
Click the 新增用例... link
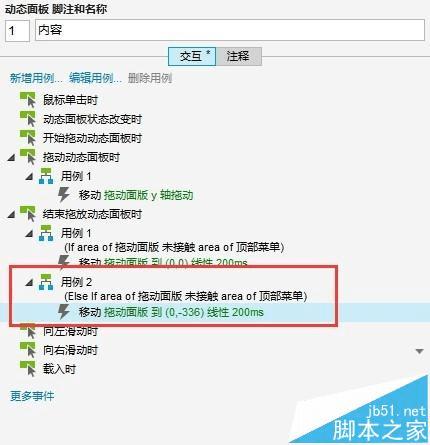coord(36,78)
